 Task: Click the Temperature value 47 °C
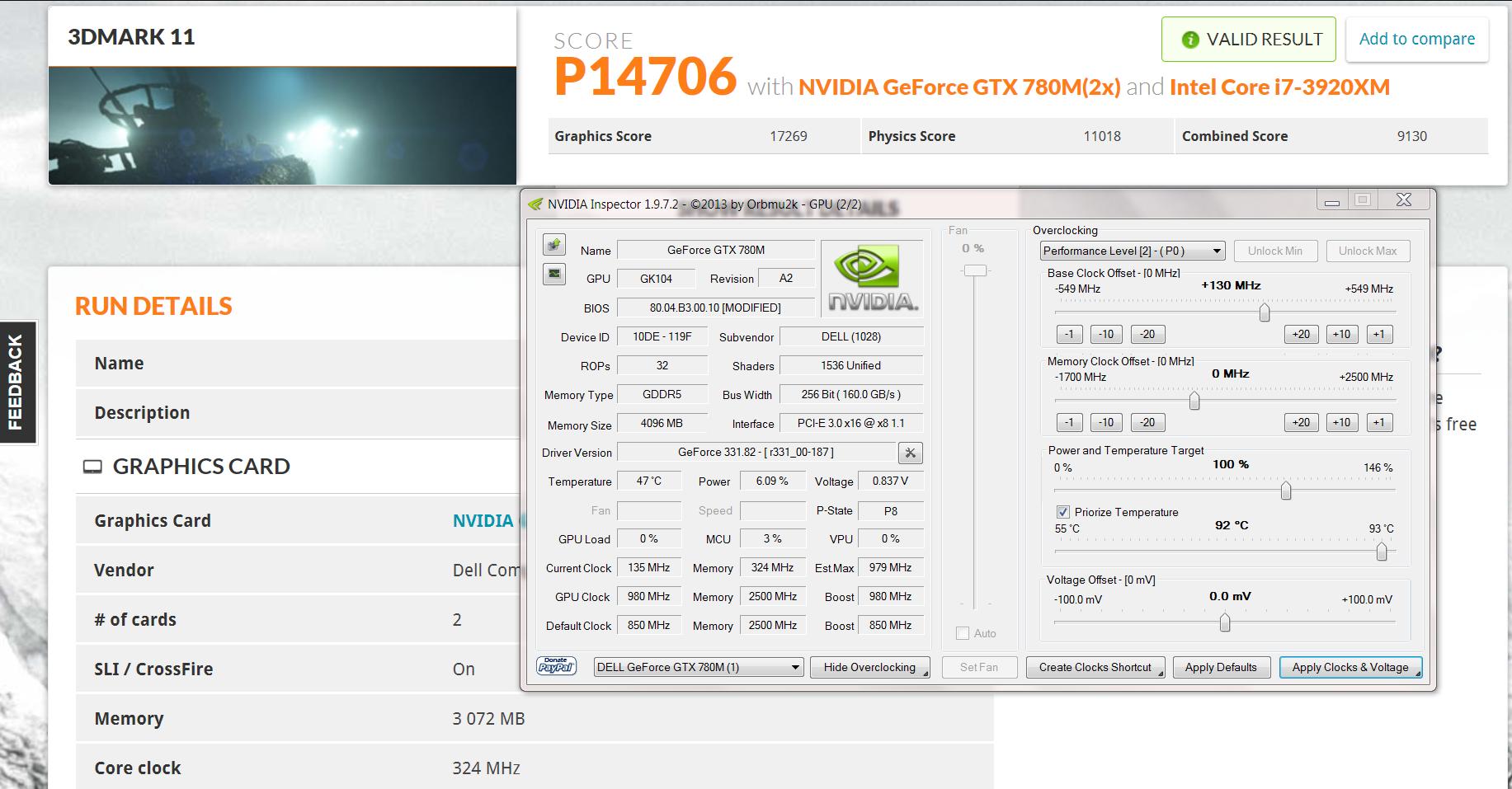click(649, 481)
